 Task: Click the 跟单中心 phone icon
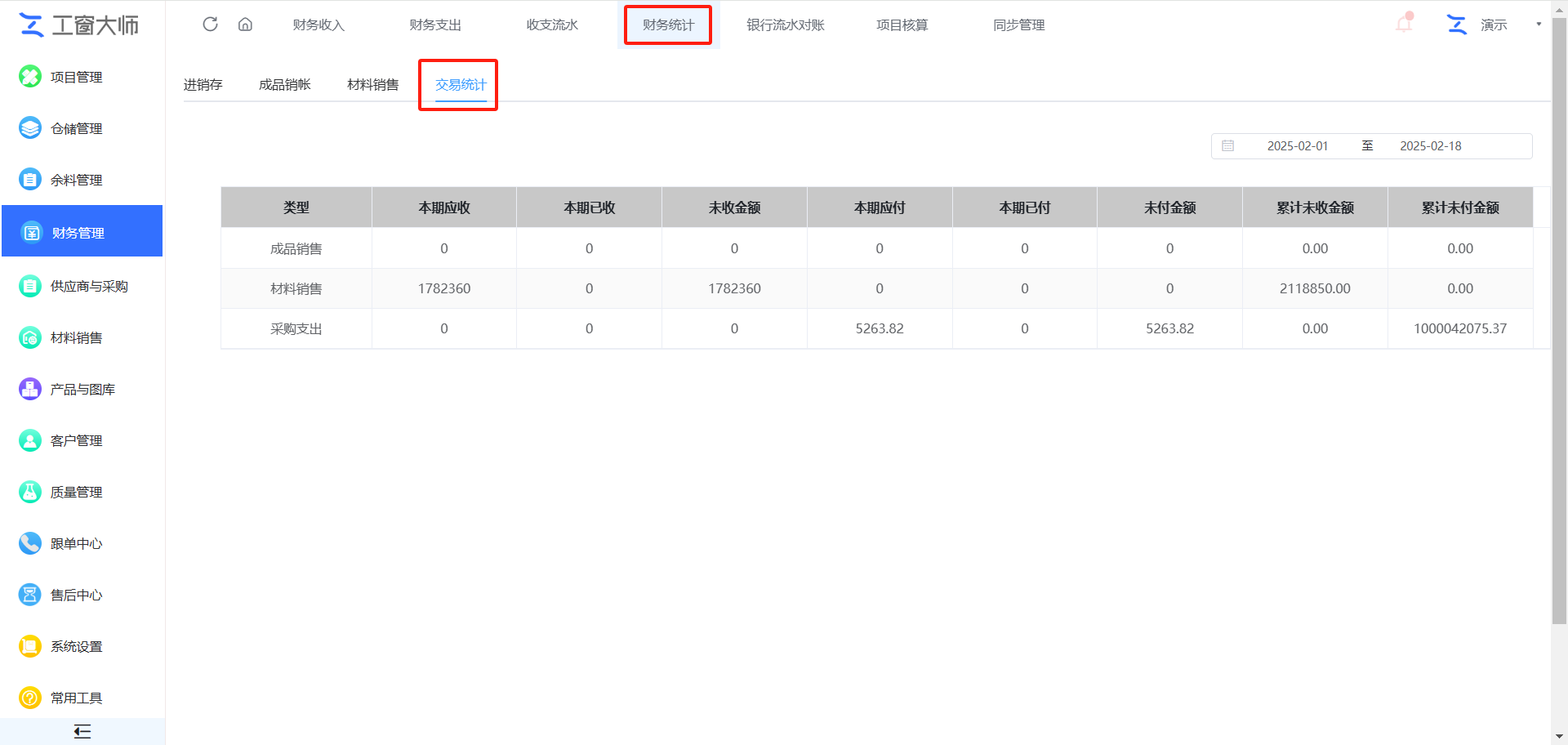(x=30, y=543)
